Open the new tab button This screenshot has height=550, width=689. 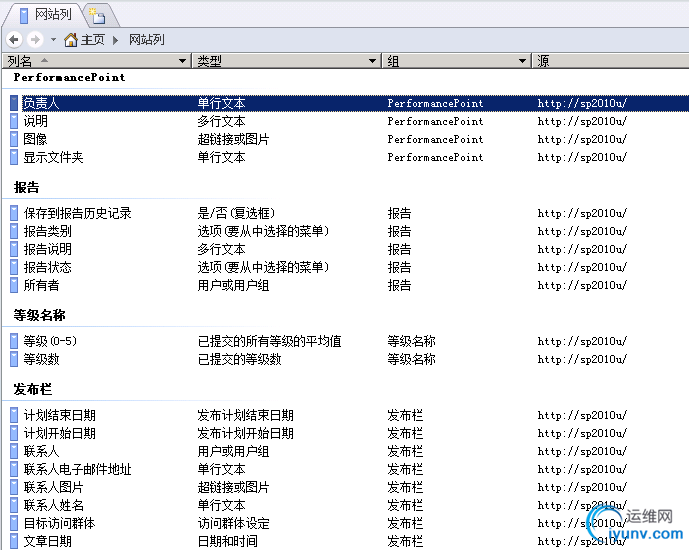pos(98,15)
